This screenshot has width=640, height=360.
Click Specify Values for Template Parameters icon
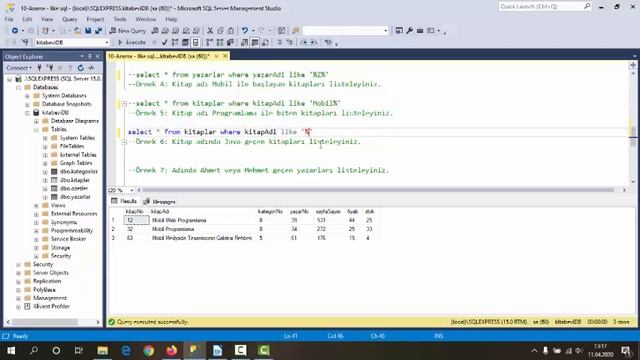pyautogui.click(x=328, y=42)
